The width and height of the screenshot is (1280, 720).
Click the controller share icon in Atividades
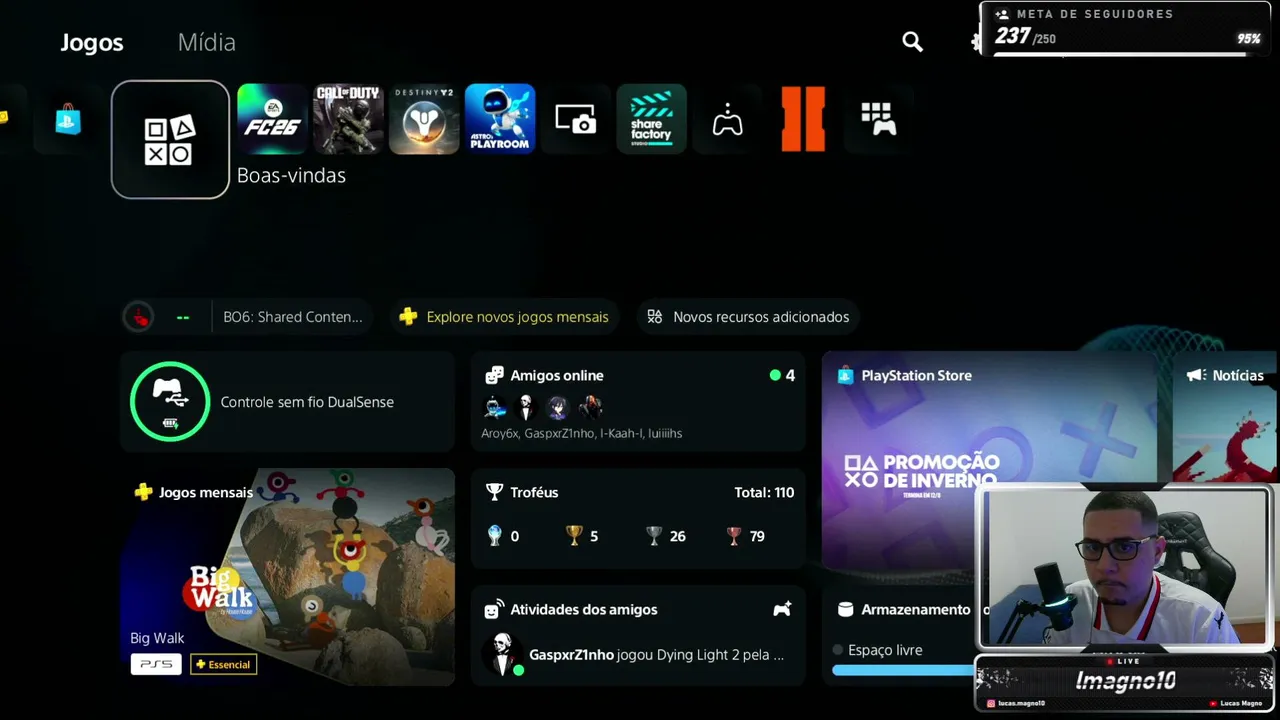(782, 609)
